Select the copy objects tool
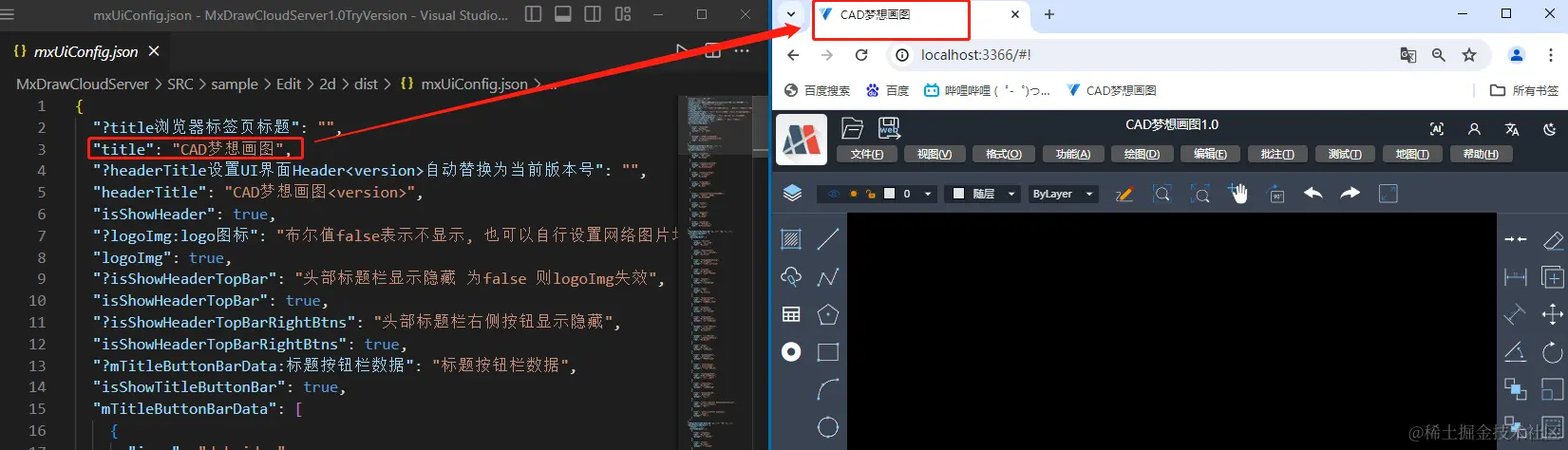This screenshot has height=450, width=1568. tap(1553, 277)
